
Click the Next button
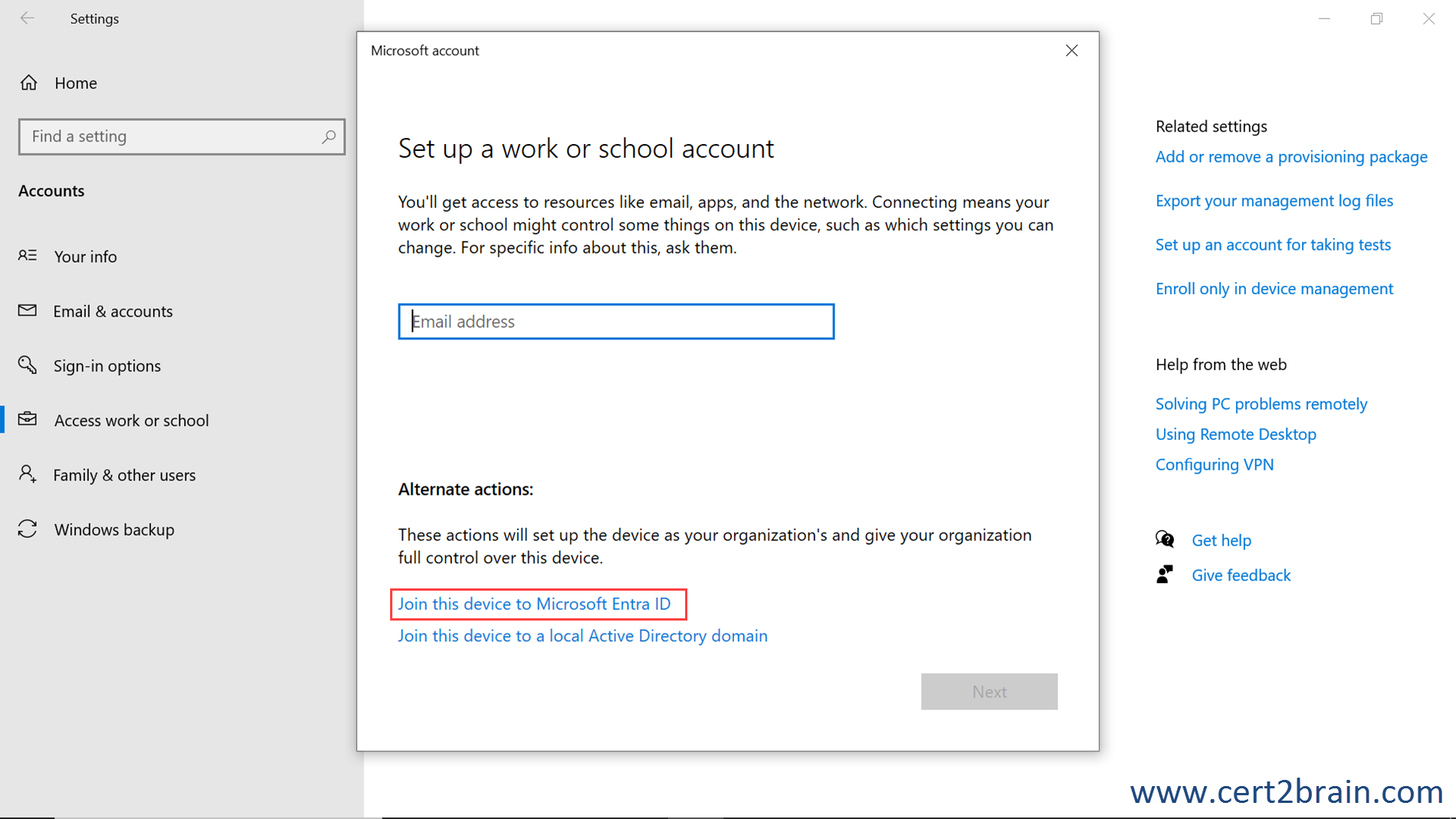click(989, 691)
